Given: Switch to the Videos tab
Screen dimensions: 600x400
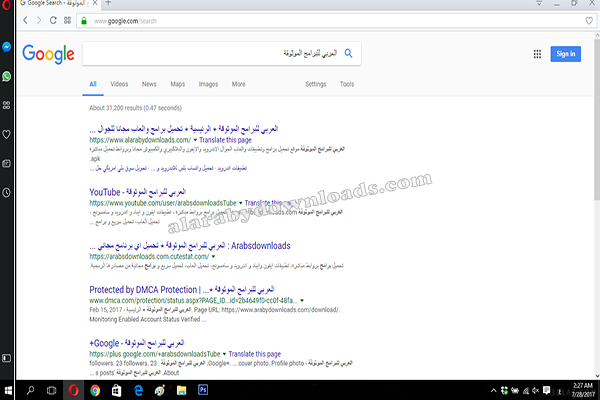Looking at the screenshot, I should pyautogui.click(x=119, y=84).
